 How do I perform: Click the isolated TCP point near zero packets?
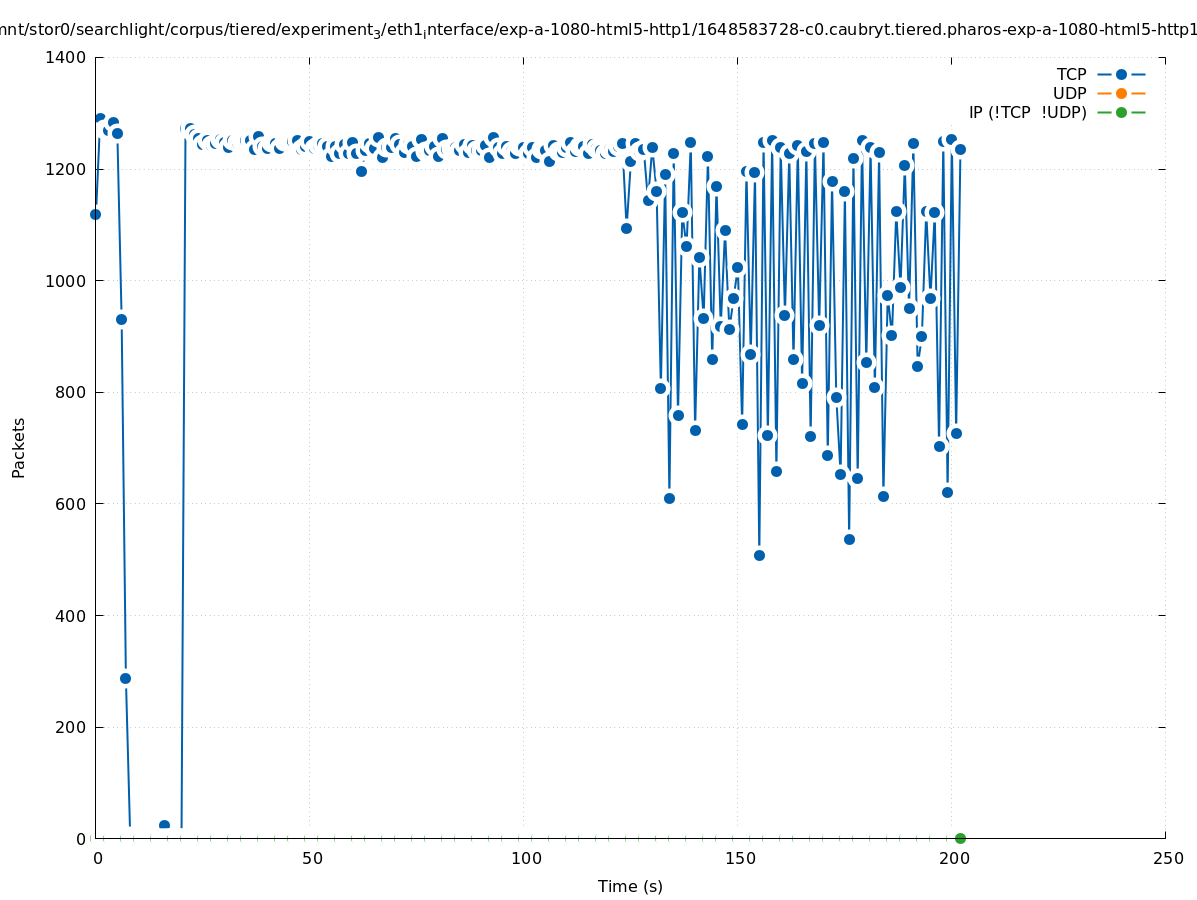point(164,825)
